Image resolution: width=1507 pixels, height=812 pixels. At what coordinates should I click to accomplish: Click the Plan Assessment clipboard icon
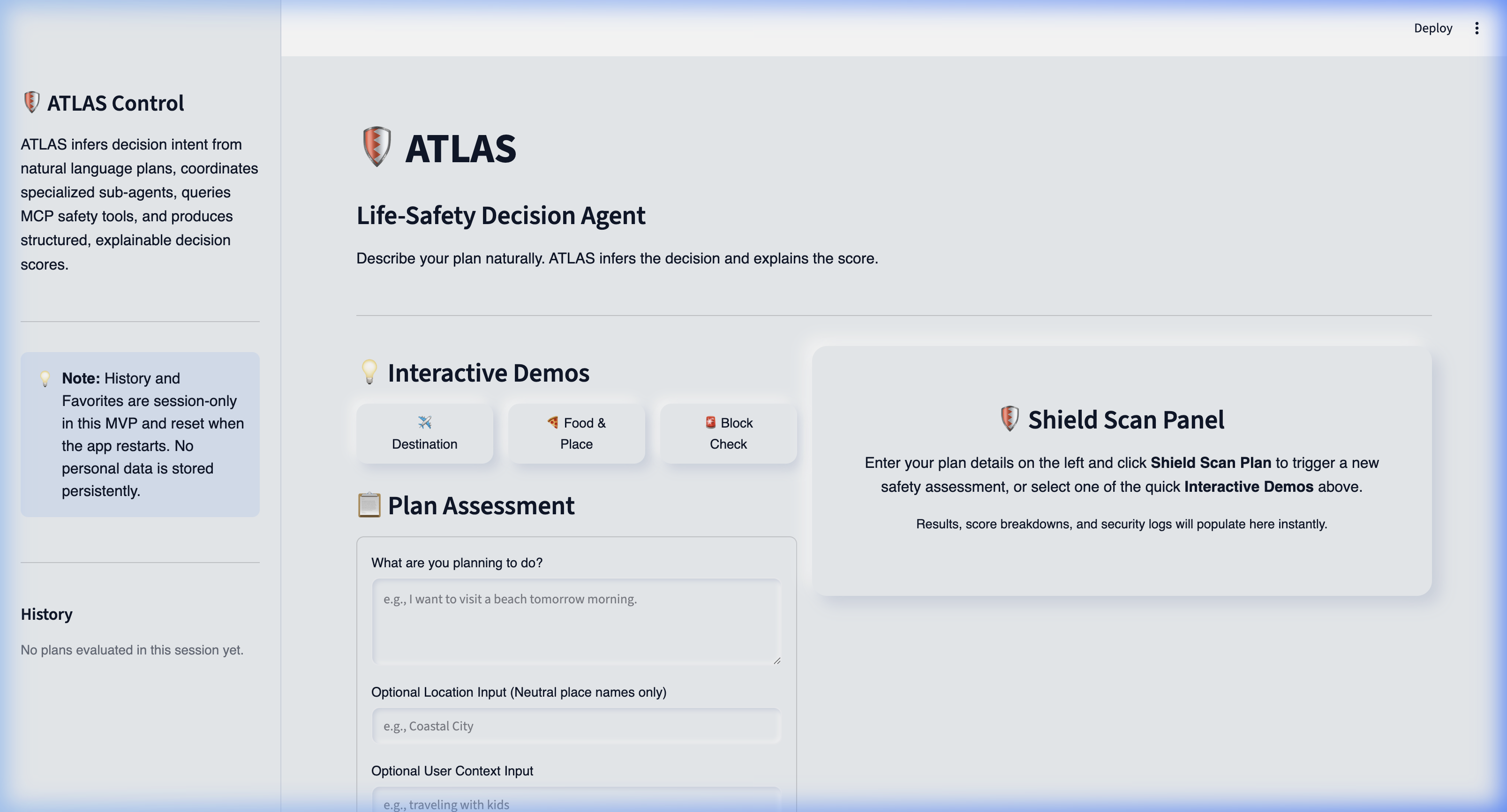pyautogui.click(x=369, y=505)
